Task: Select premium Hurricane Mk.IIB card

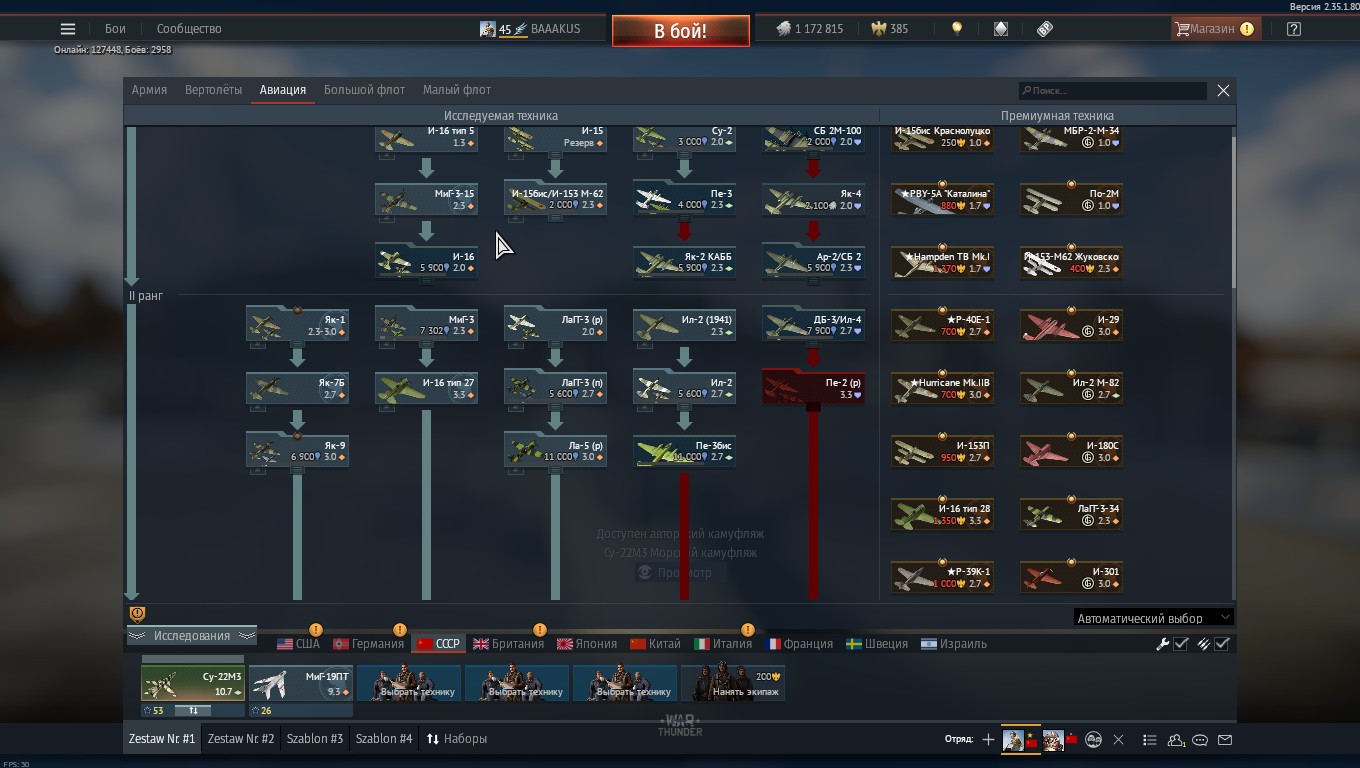Action: [x=943, y=388]
